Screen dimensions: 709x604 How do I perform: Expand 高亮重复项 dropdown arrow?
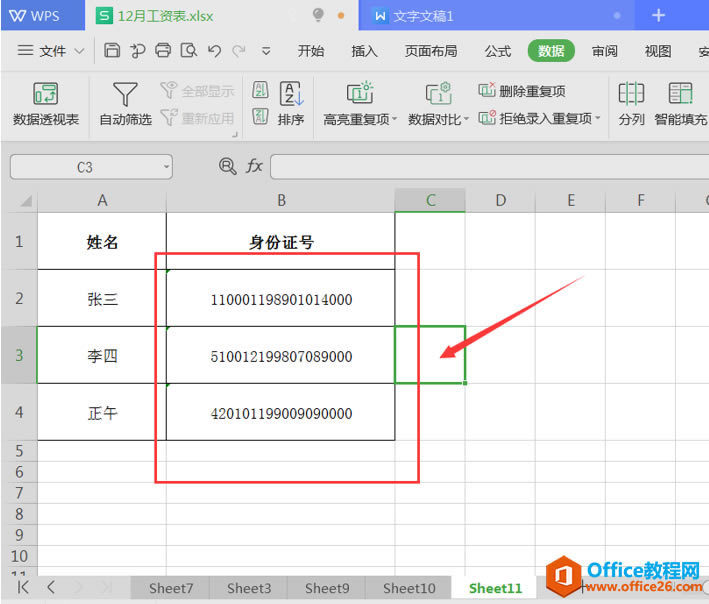[394, 119]
